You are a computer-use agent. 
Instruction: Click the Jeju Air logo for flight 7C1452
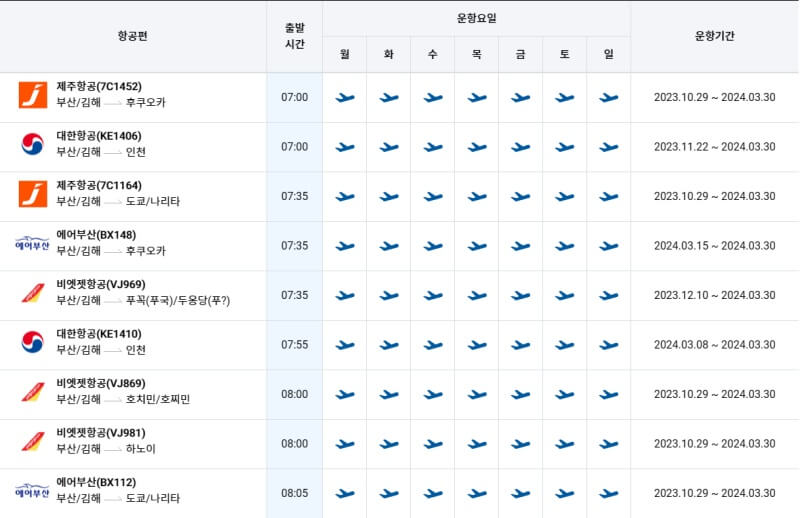(x=33, y=95)
